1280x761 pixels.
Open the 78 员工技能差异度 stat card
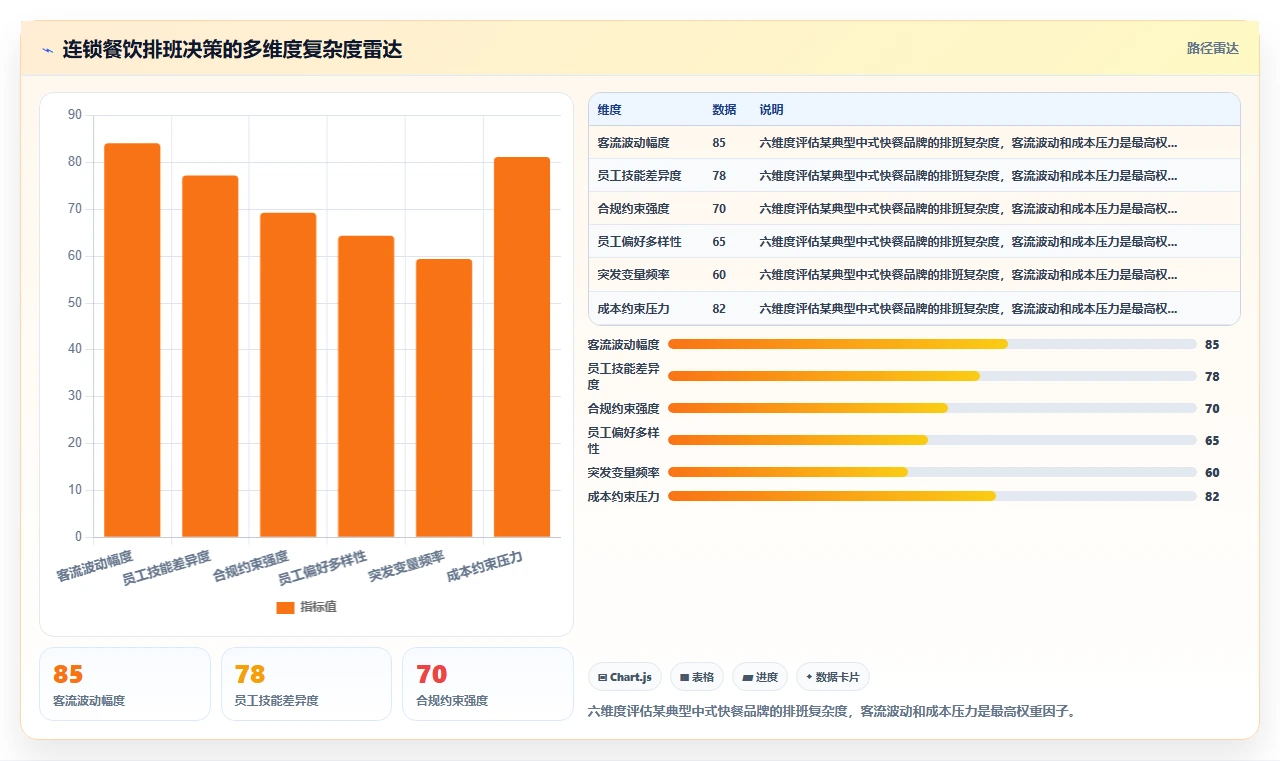click(306, 684)
